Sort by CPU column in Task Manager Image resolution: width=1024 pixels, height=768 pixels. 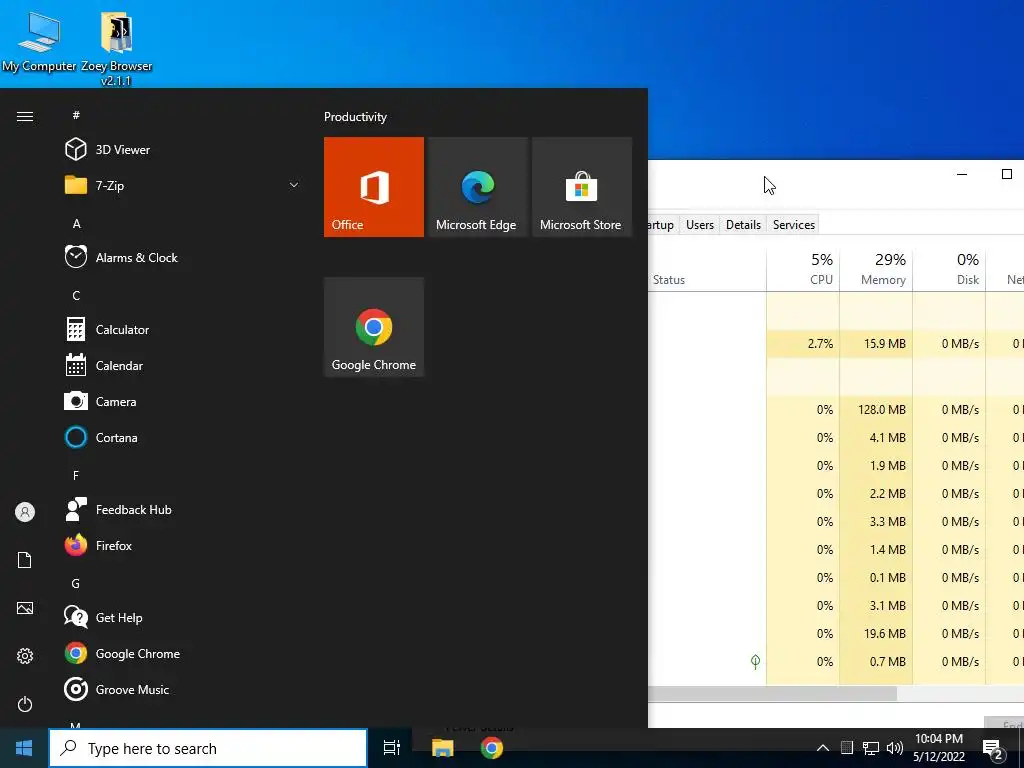[x=803, y=270]
